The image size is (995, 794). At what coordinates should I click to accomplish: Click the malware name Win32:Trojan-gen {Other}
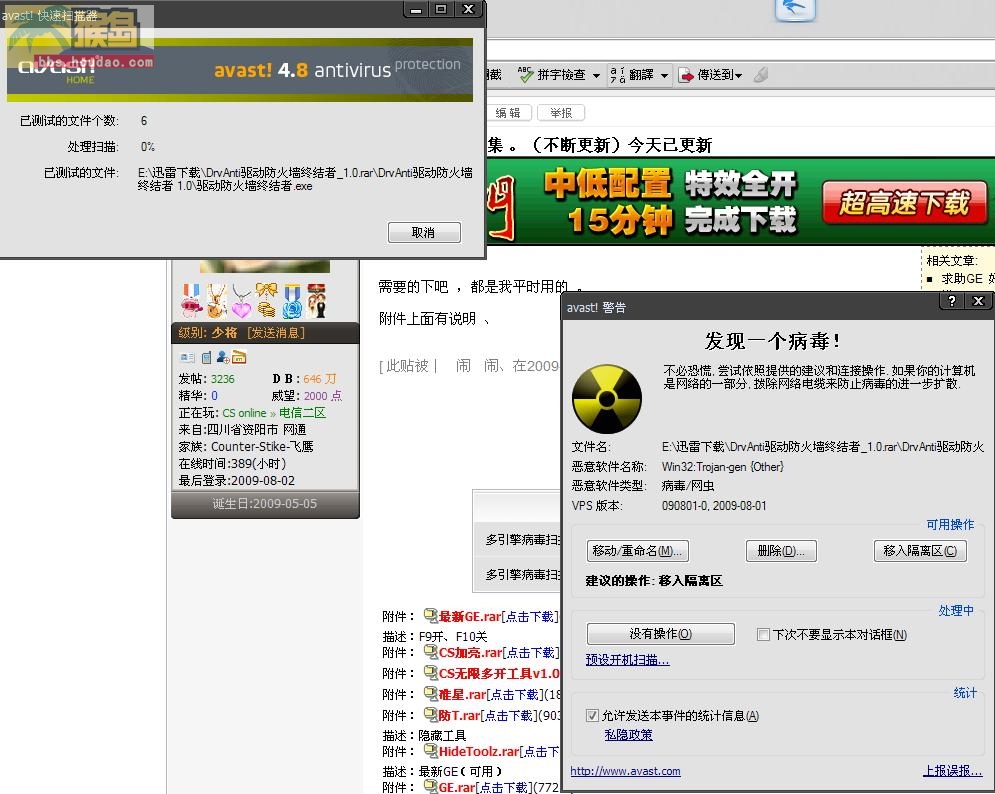(x=723, y=466)
